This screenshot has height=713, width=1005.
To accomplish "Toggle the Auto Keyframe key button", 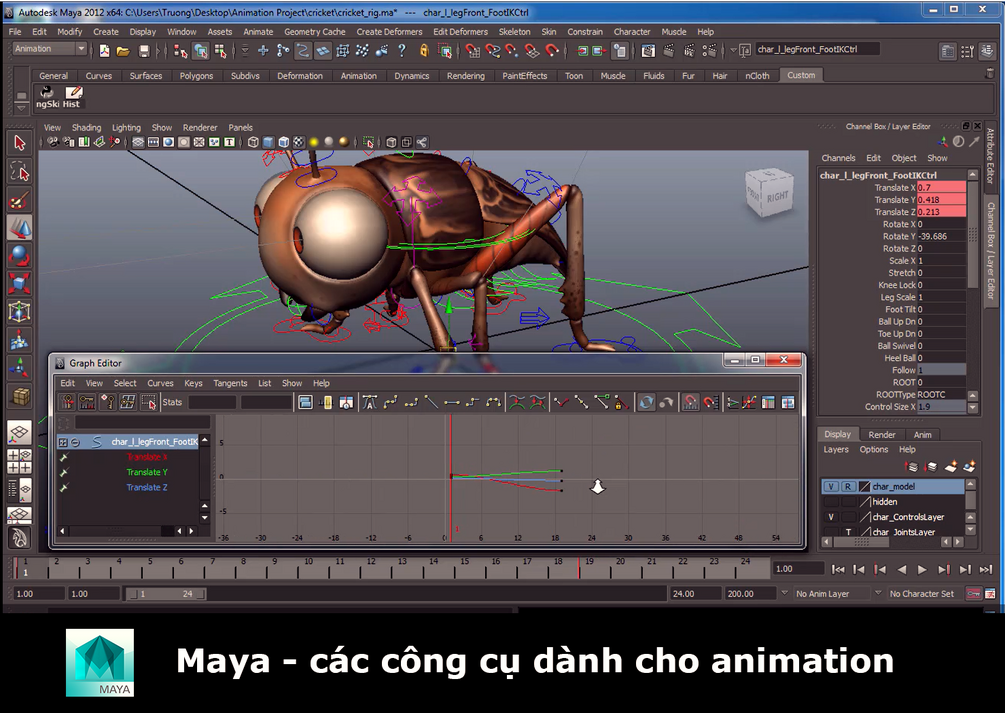I will point(973,594).
